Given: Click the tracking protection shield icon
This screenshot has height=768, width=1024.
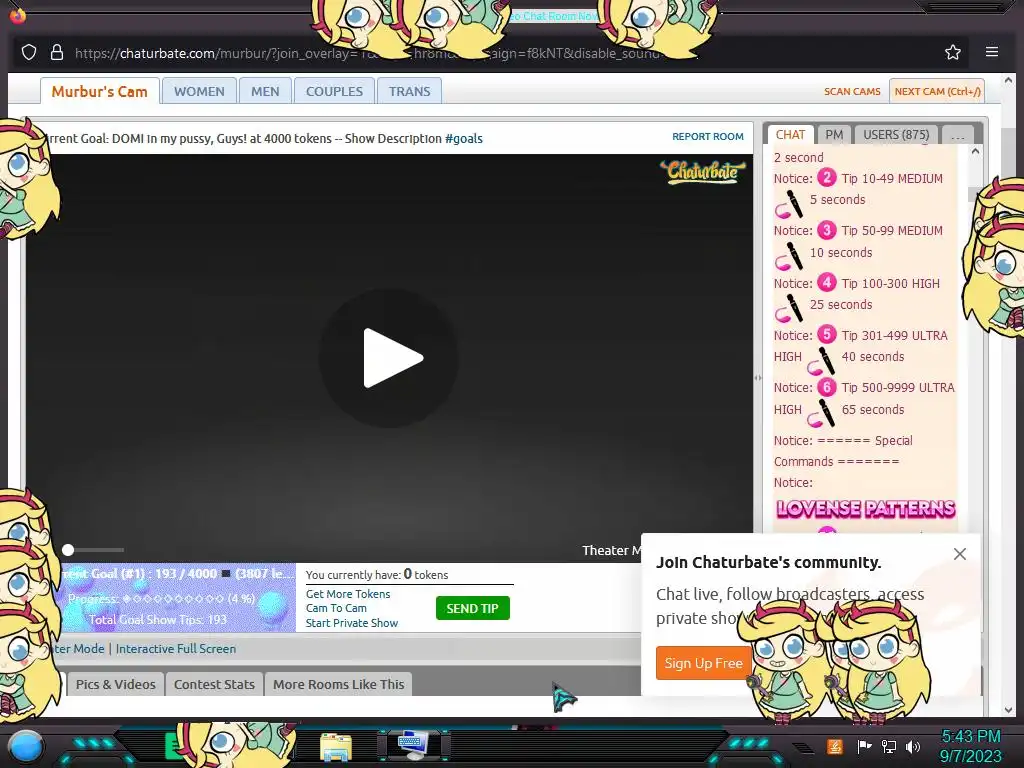Looking at the screenshot, I should coord(29,52).
